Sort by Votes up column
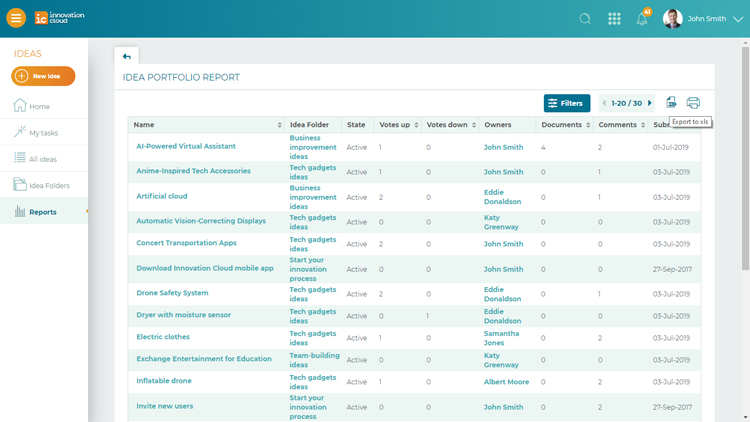 pyautogui.click(x=416, y=125)
